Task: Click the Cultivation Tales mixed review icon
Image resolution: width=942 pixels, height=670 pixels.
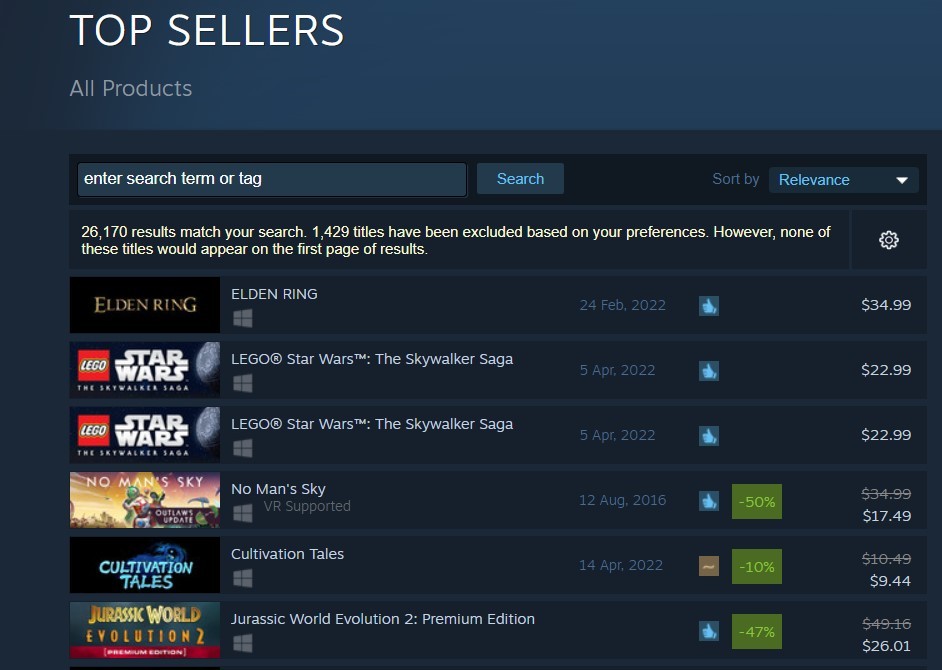Action: (x=708, y=566)
